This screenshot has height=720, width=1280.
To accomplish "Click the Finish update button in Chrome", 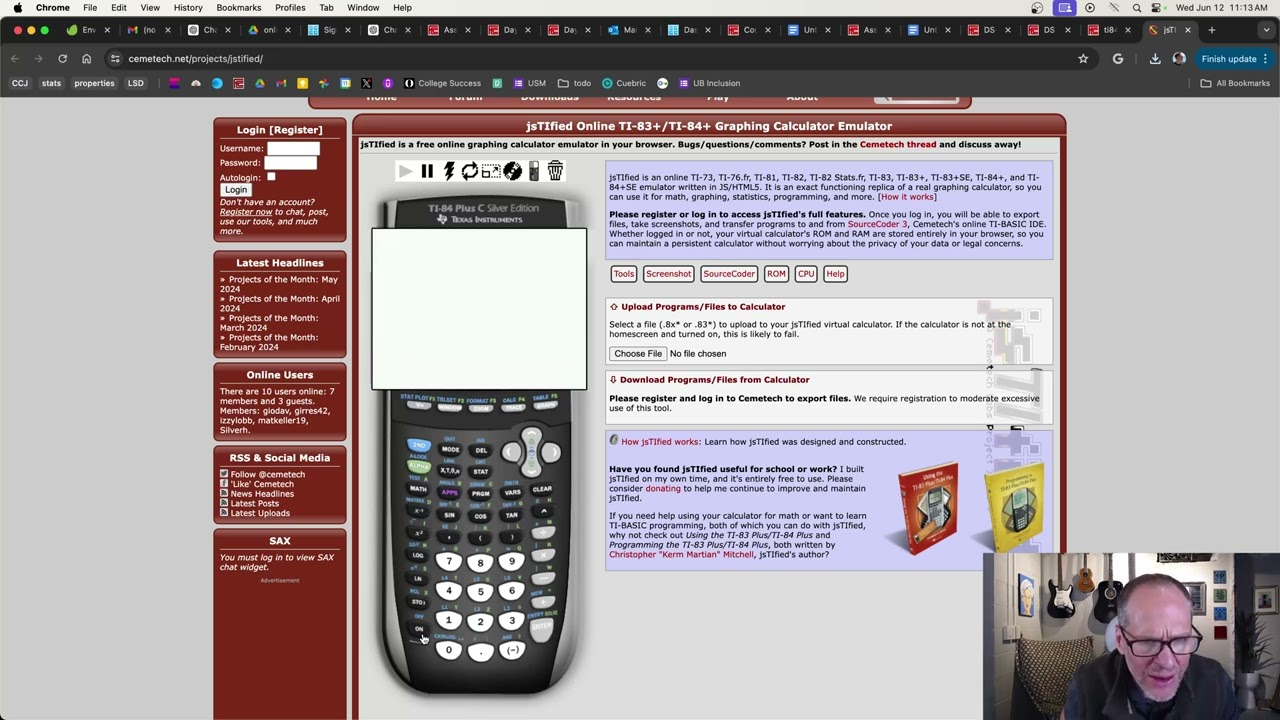I will (x=1234, y=59).
